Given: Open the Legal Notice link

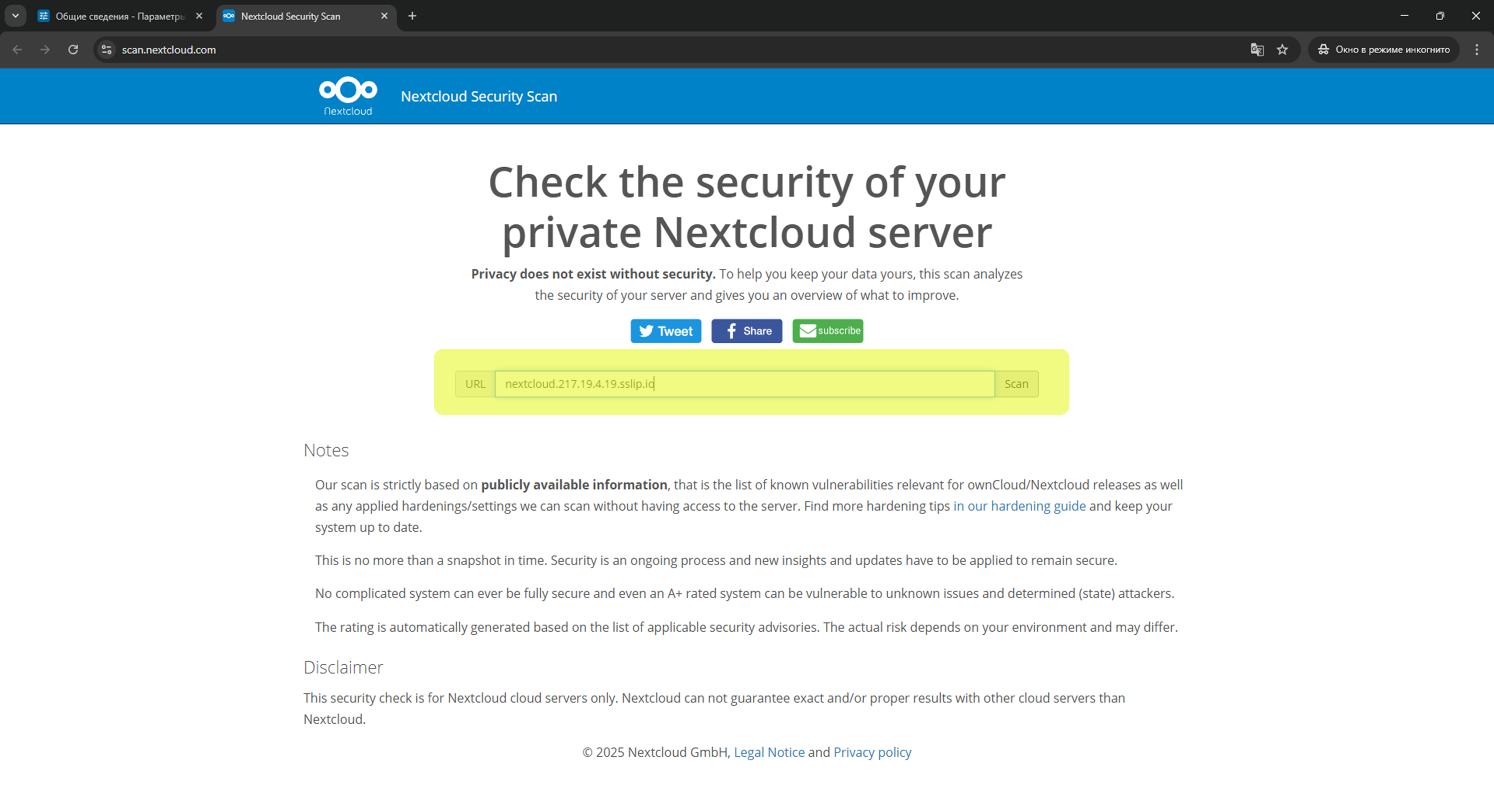Looking at the screenshot, I should click(x=769, y=752).
